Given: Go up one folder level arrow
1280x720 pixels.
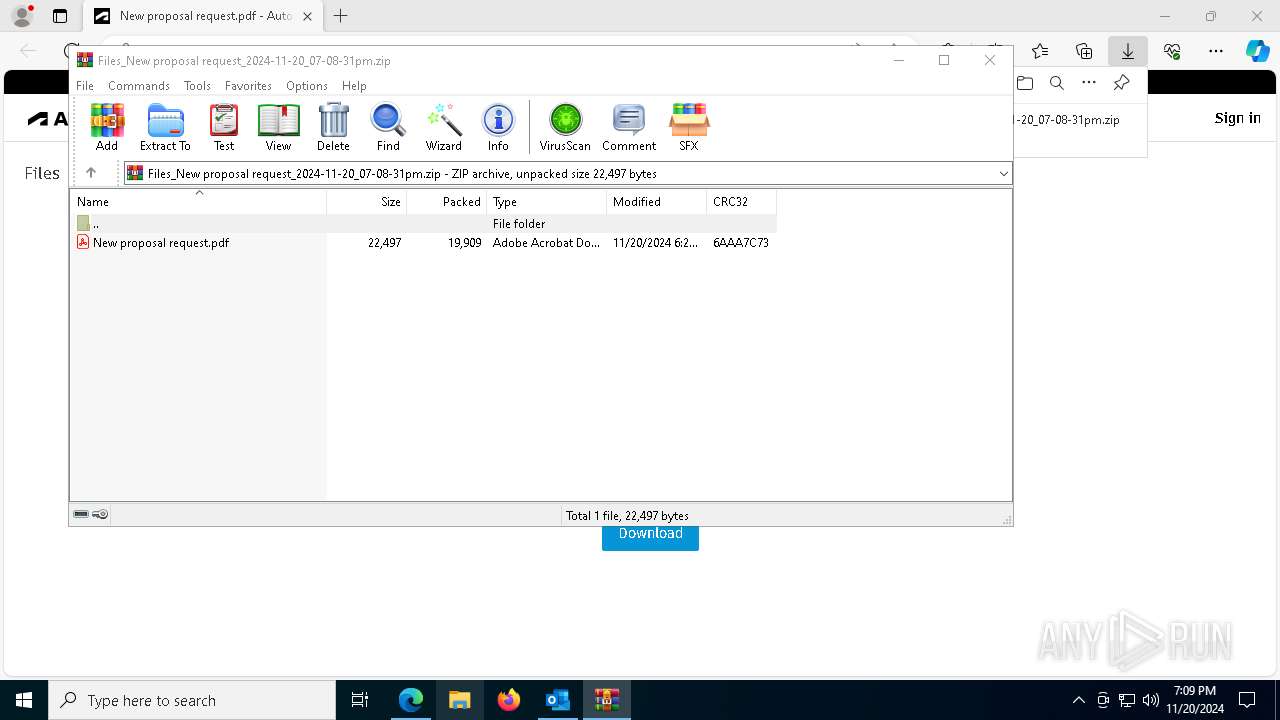Looking at the screenshot, I should 91,173.
